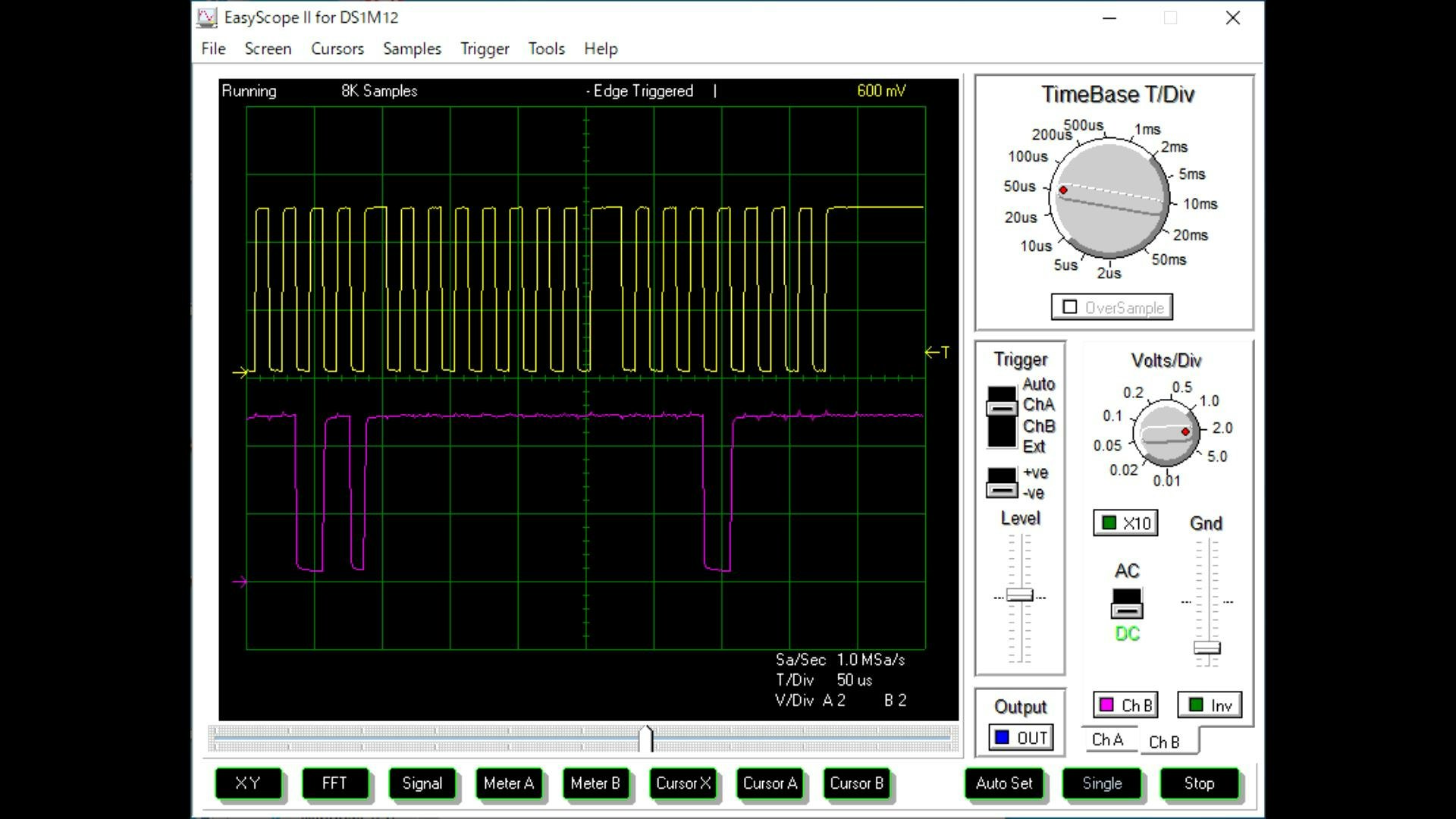Toggle the trigger source selector switch
Screen dimensions: 1456x819
[x=1001, y=417]
